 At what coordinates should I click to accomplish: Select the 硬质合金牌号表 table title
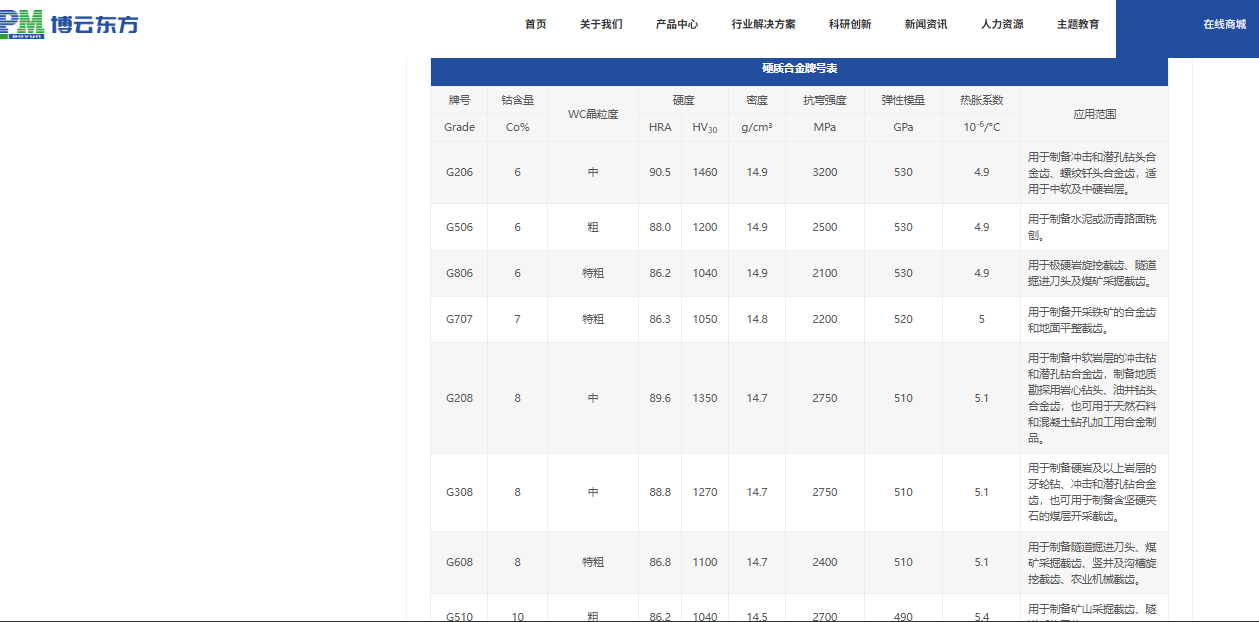click(x=800, y=69)
